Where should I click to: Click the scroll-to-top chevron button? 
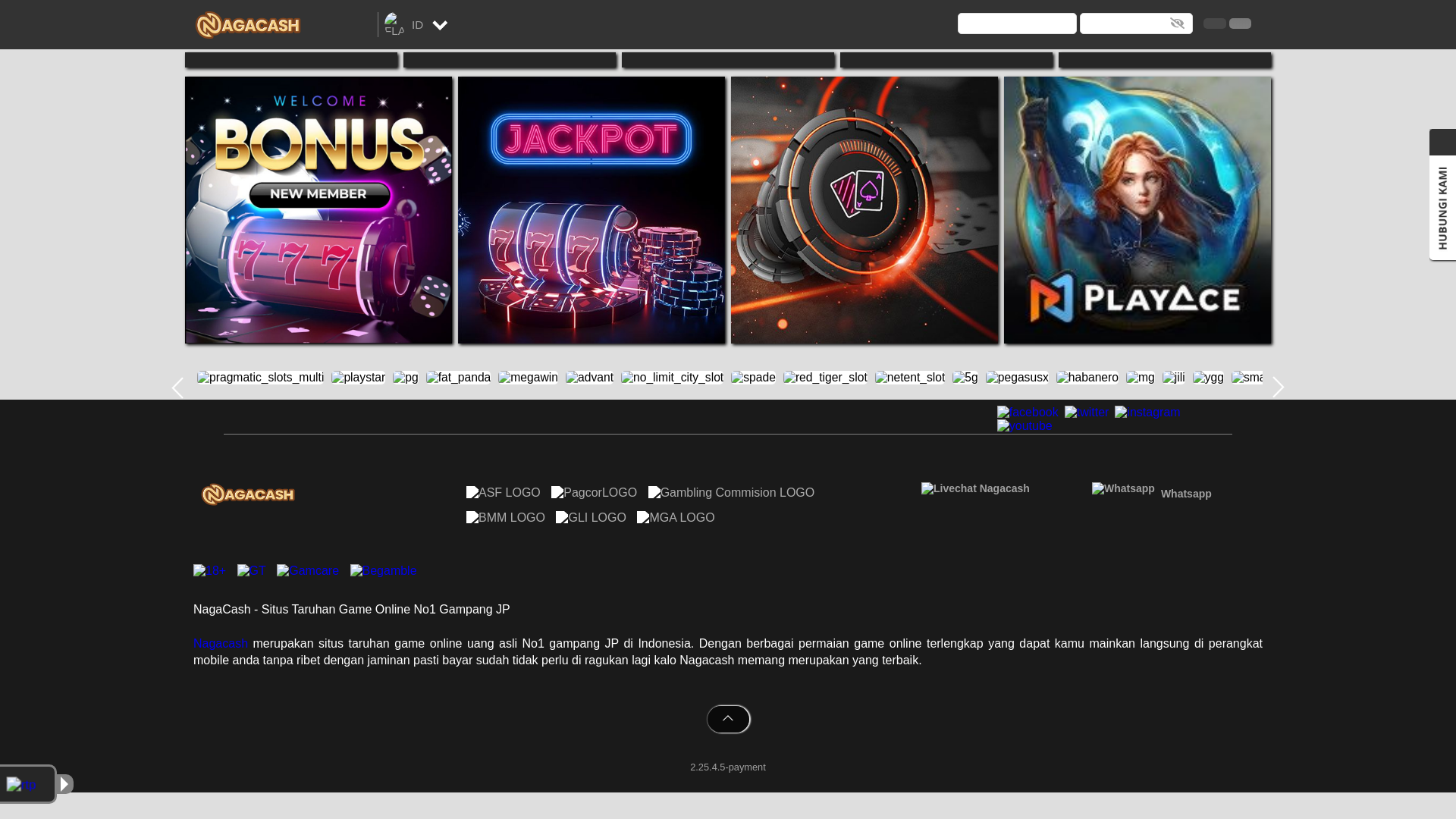coord(728,719)
